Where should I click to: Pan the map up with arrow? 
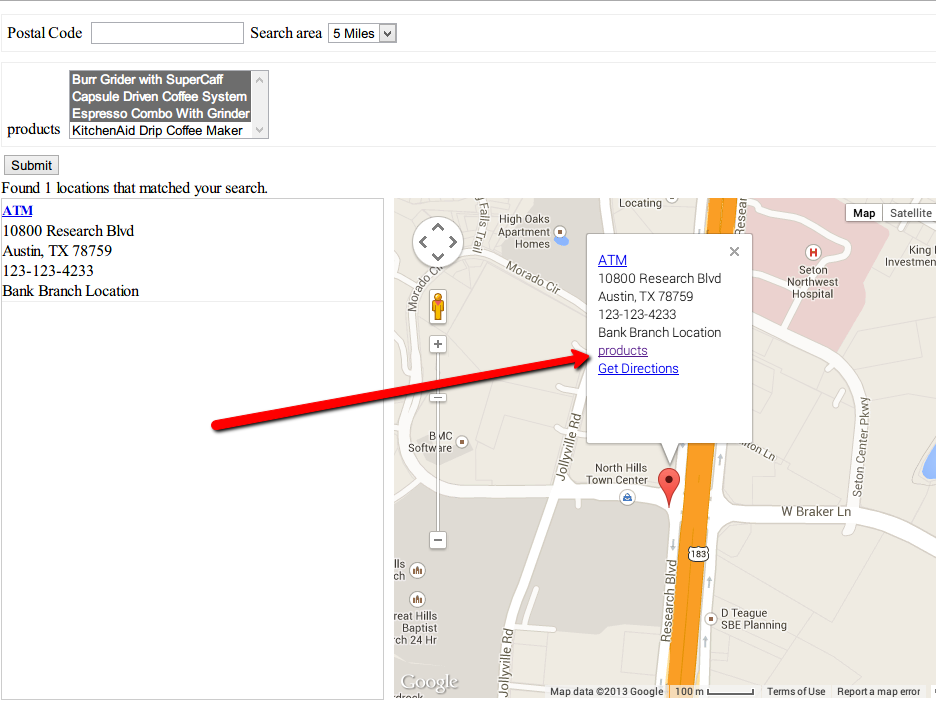tap(438, 227)
